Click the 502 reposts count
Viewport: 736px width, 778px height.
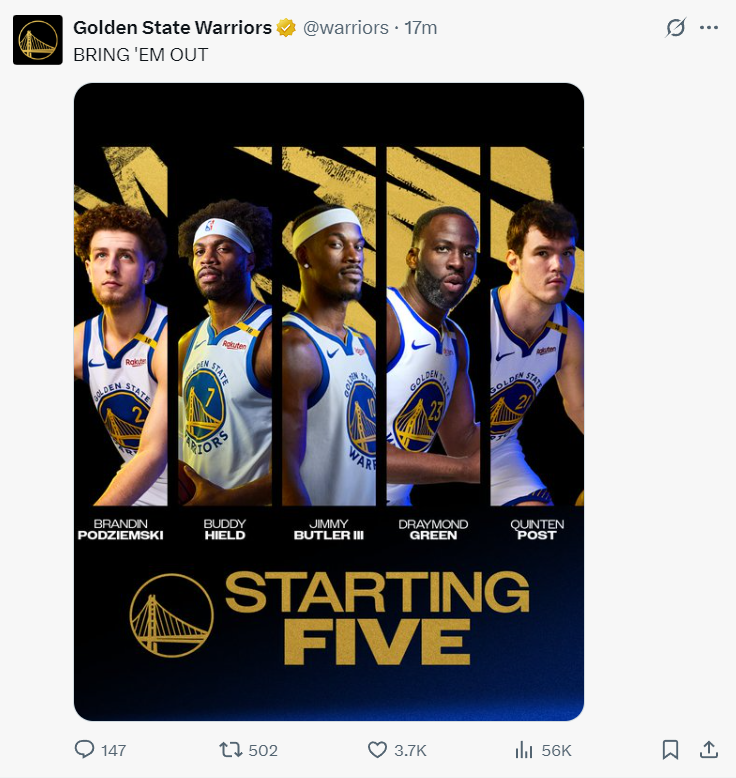point(263,750)
